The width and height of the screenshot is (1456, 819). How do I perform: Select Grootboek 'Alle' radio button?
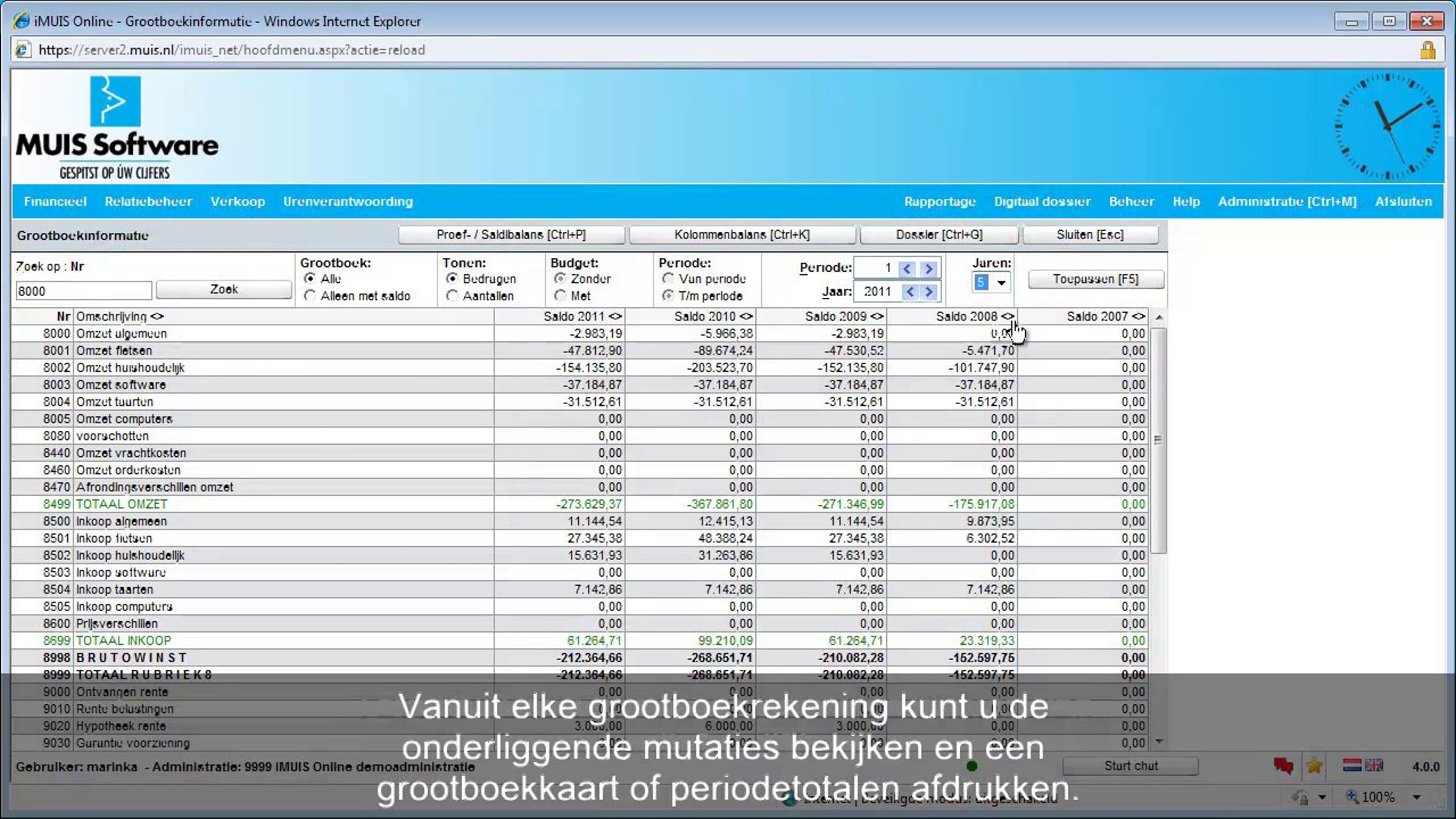pyautogui.click(x=310, y=278)
